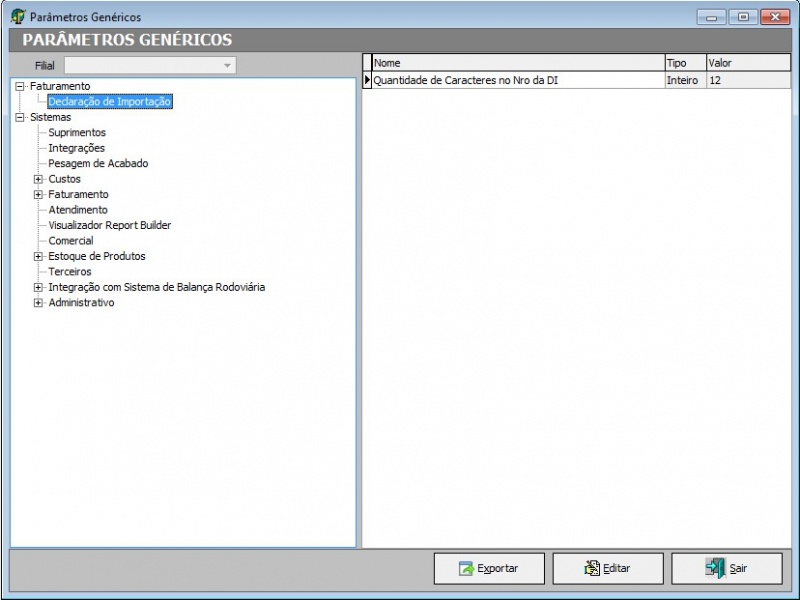
Task: Expand Estoque de Produtos node
Action: click(x=39, y=256)
